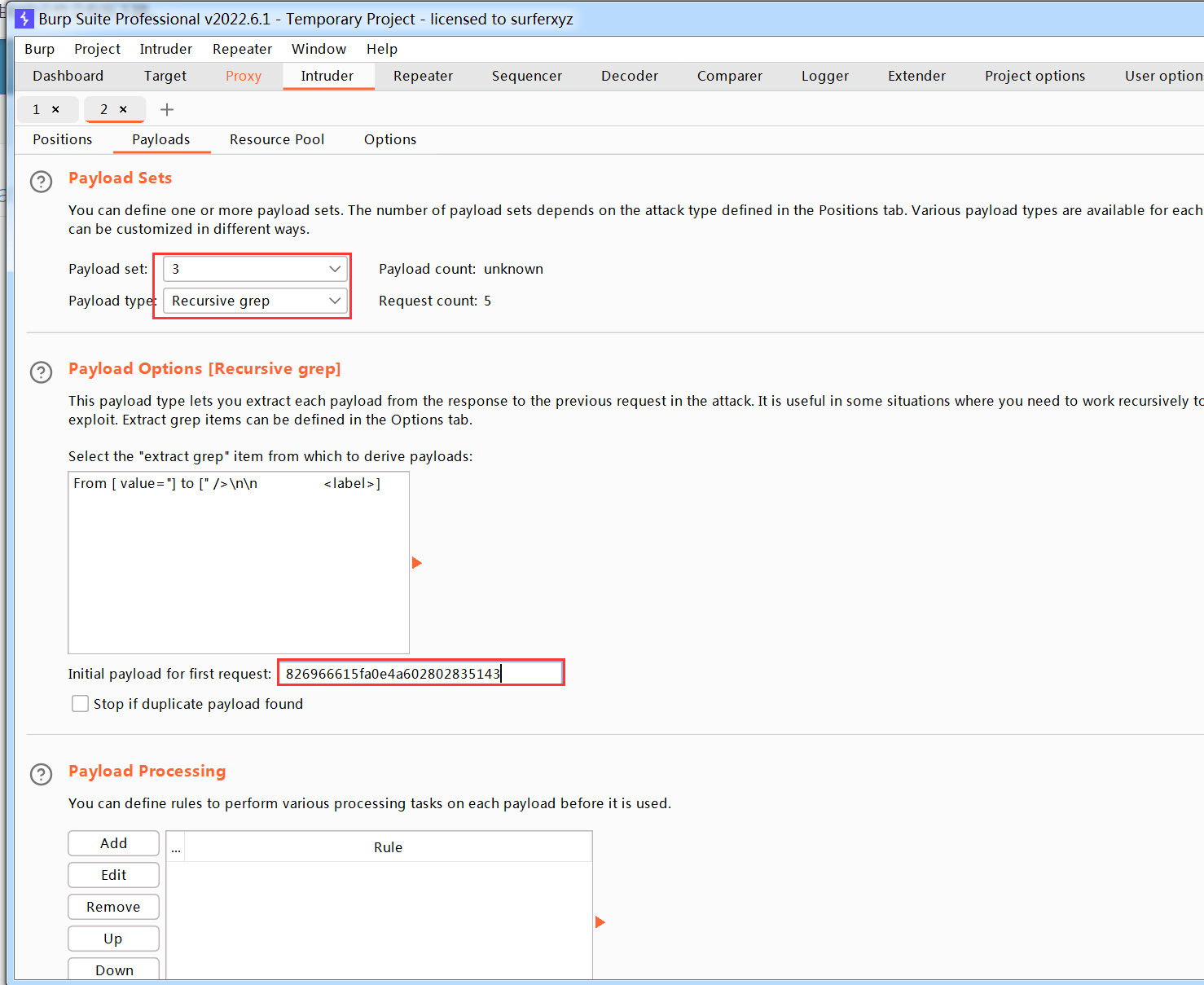Click the Add rule button

113,843
